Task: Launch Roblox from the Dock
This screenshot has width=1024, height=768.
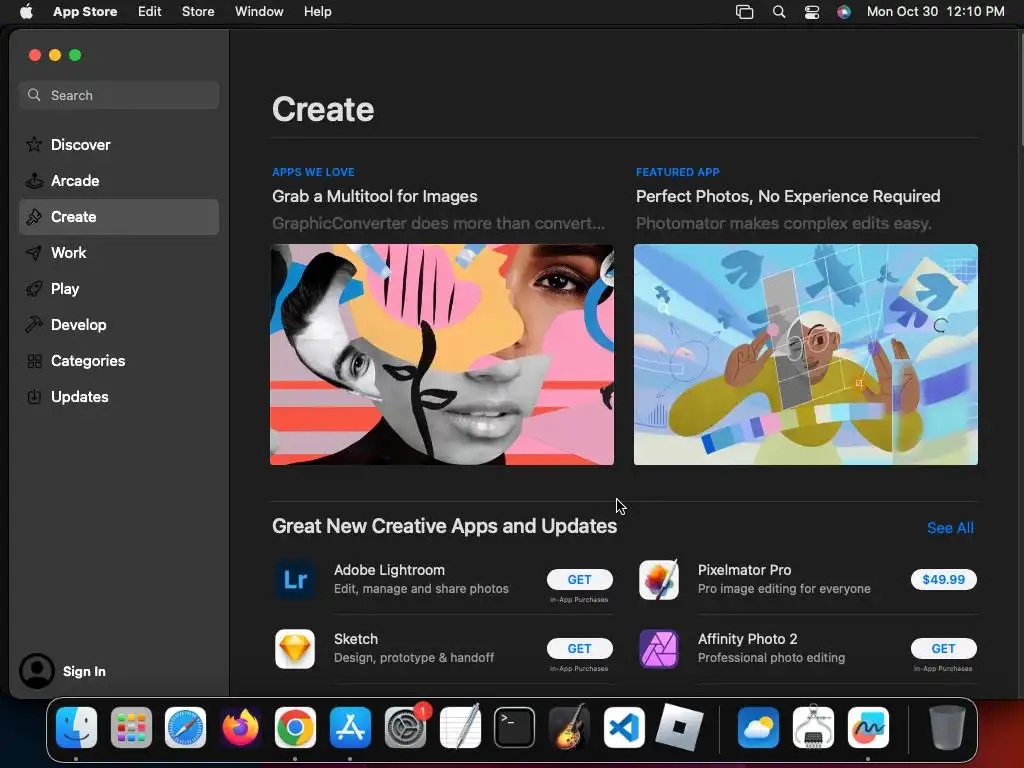Action: click(x=679, y=727)
